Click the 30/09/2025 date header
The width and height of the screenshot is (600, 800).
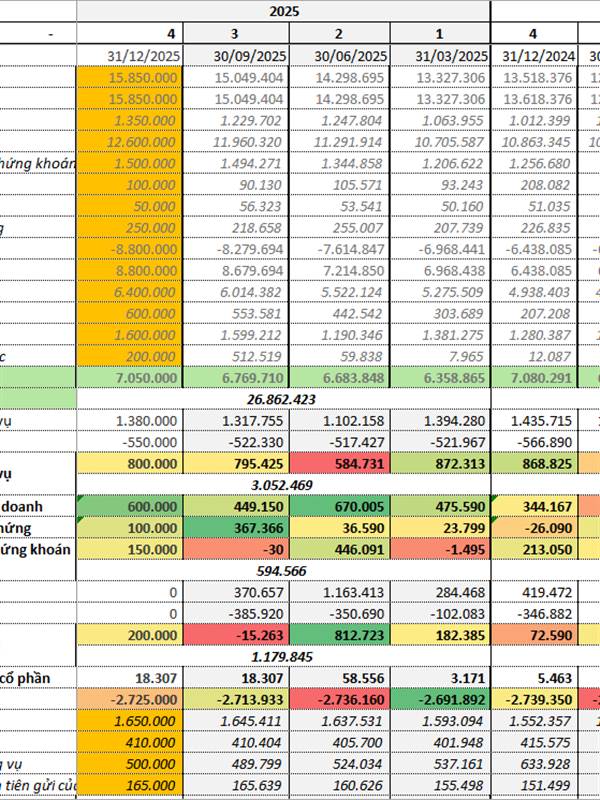tap(236, 56)
